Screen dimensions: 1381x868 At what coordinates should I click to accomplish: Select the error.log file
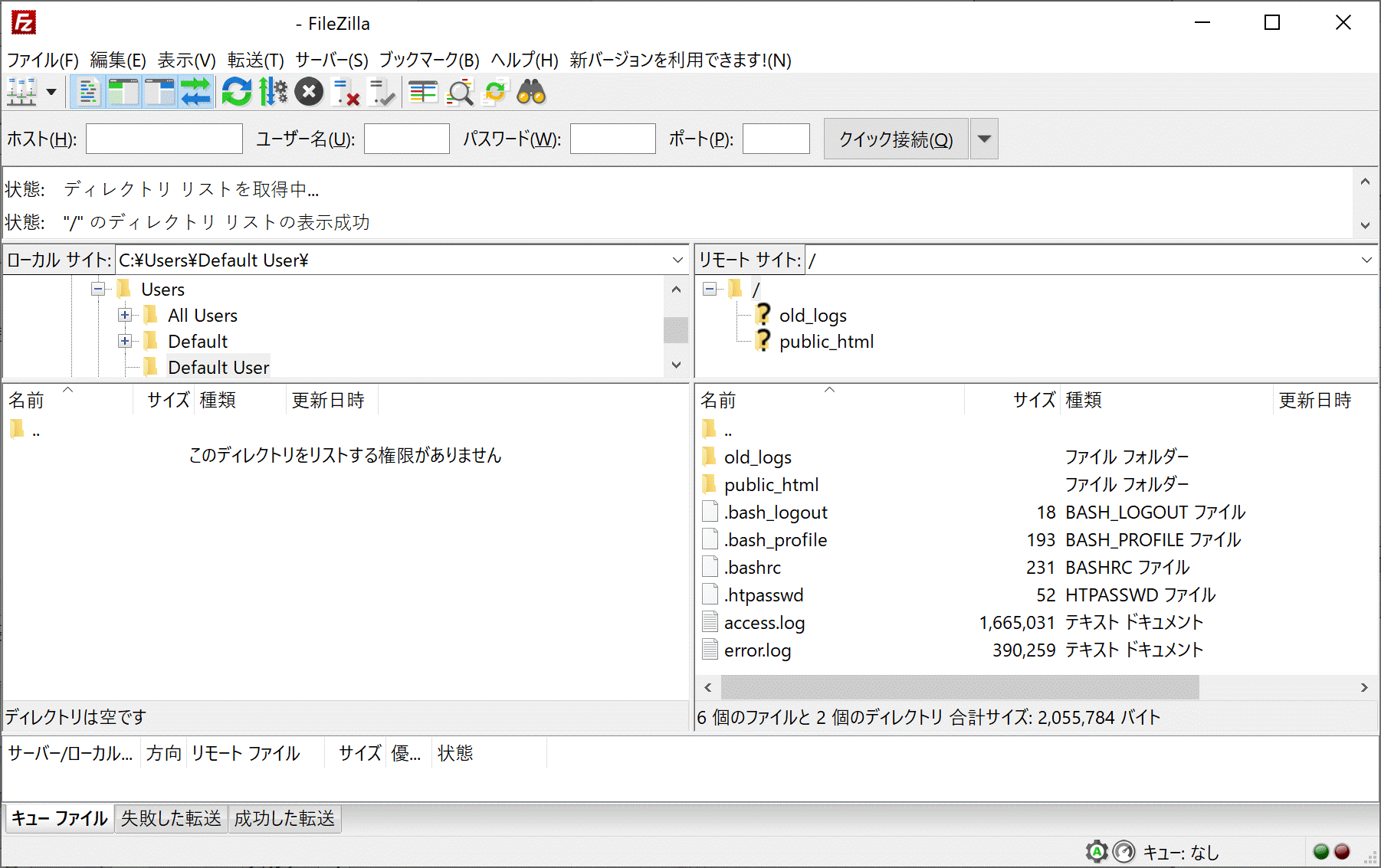(x=757, y=650)
